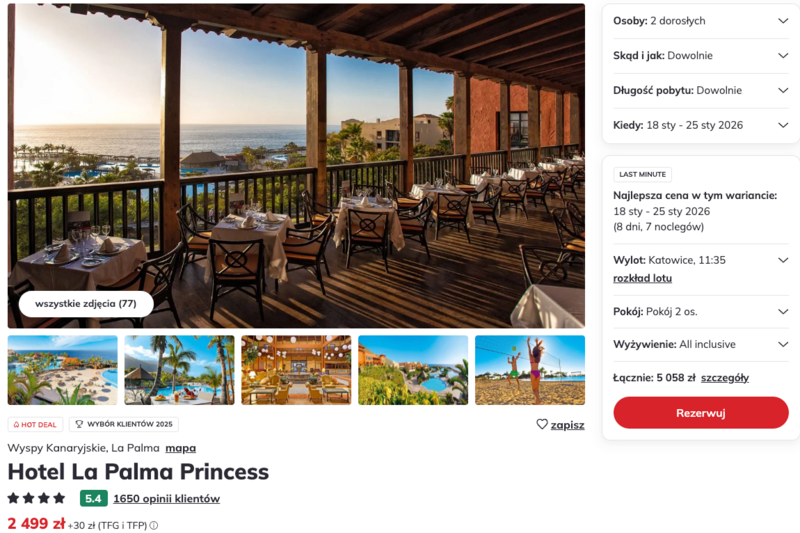Click the Wybór klientów 2025 badge
This screenshot has width=800, height=533.
coord(125,424)
